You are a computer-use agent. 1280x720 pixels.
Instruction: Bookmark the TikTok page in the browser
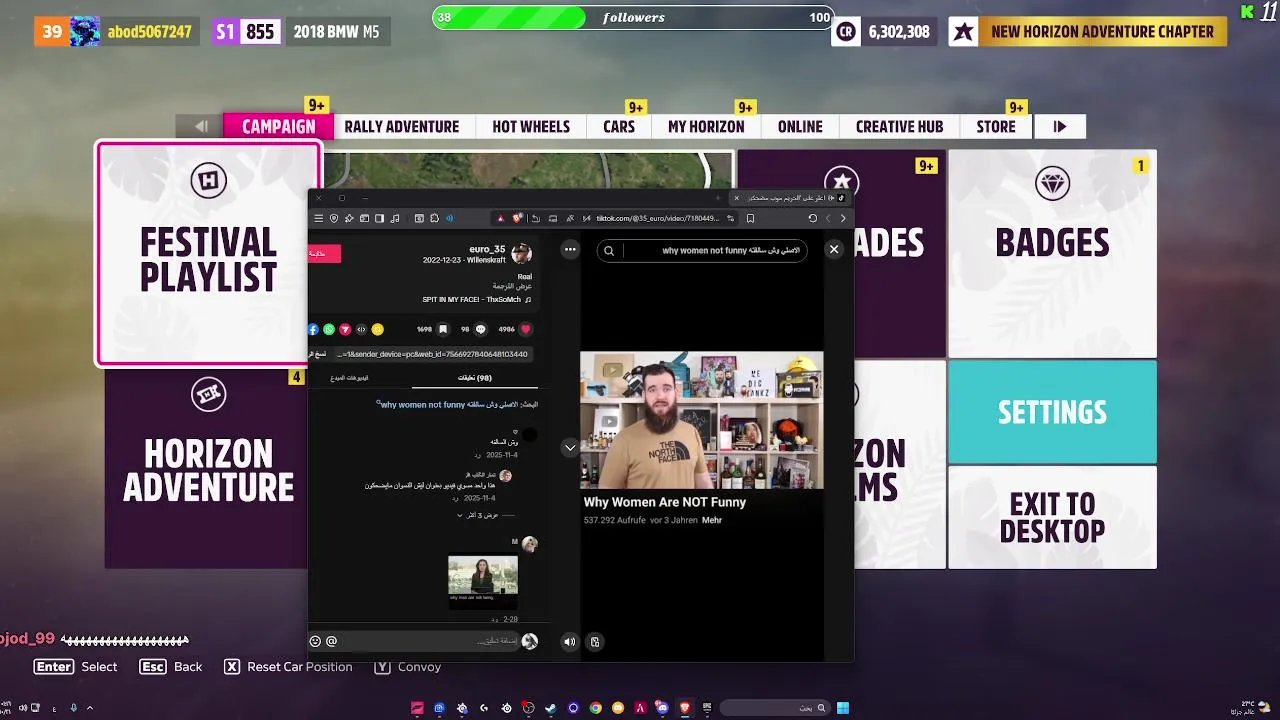coord(751,218)
